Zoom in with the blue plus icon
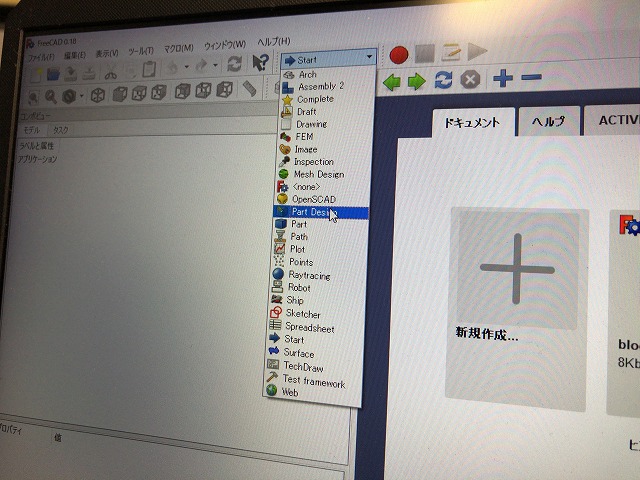This screenshot has width=640, height=480. pyautogui.click(x=502, y=79)
